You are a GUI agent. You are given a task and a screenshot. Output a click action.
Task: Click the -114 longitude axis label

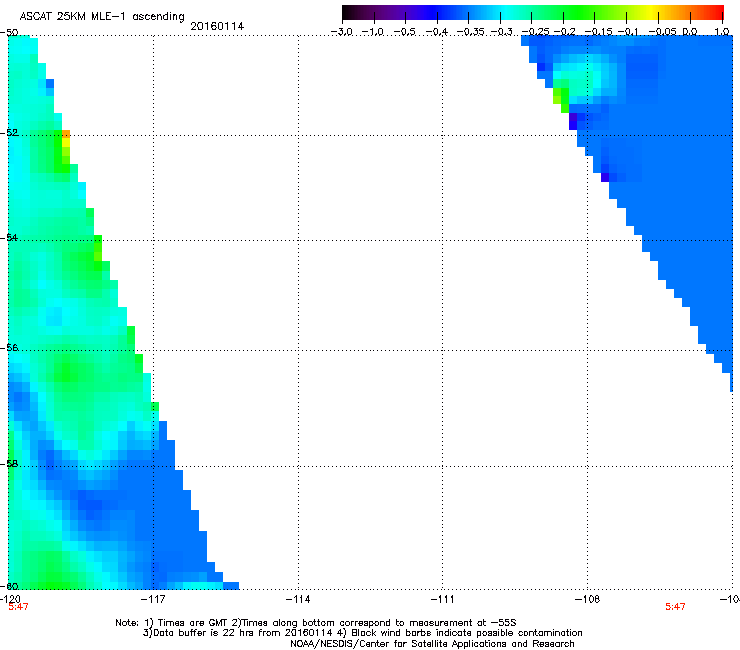point(298,599)
